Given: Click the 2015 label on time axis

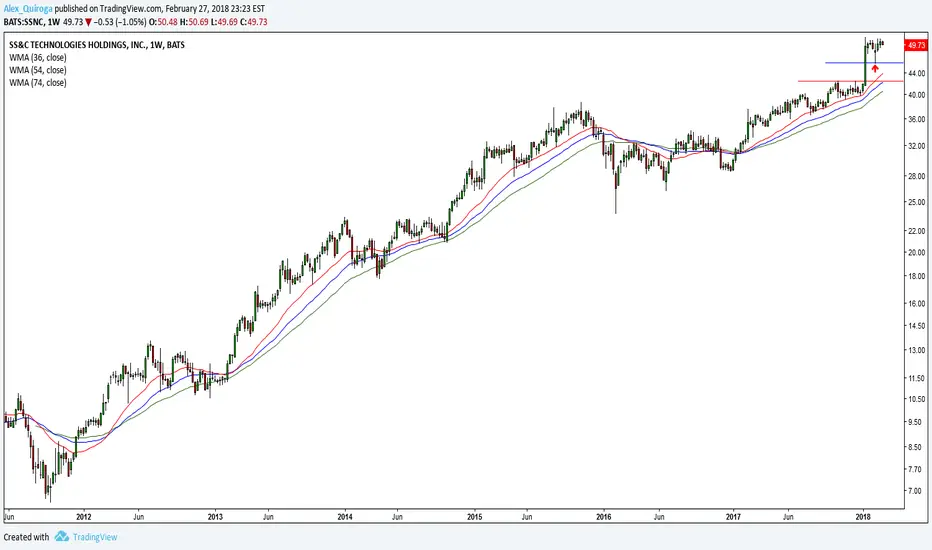Looking at the screenshot, I should [474, 517].
